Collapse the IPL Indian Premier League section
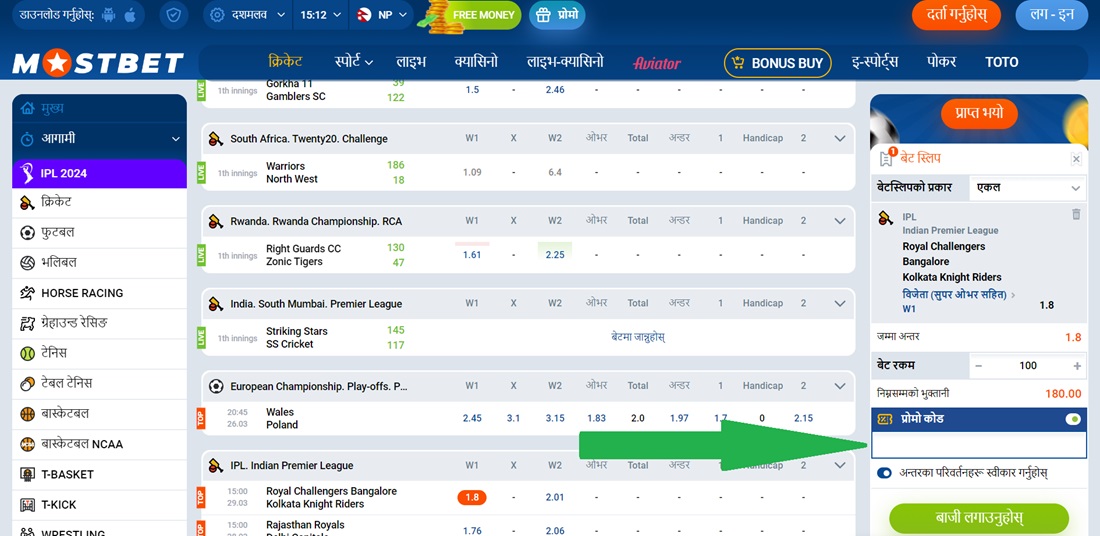 pyautogui.click(x=840, y=465)
